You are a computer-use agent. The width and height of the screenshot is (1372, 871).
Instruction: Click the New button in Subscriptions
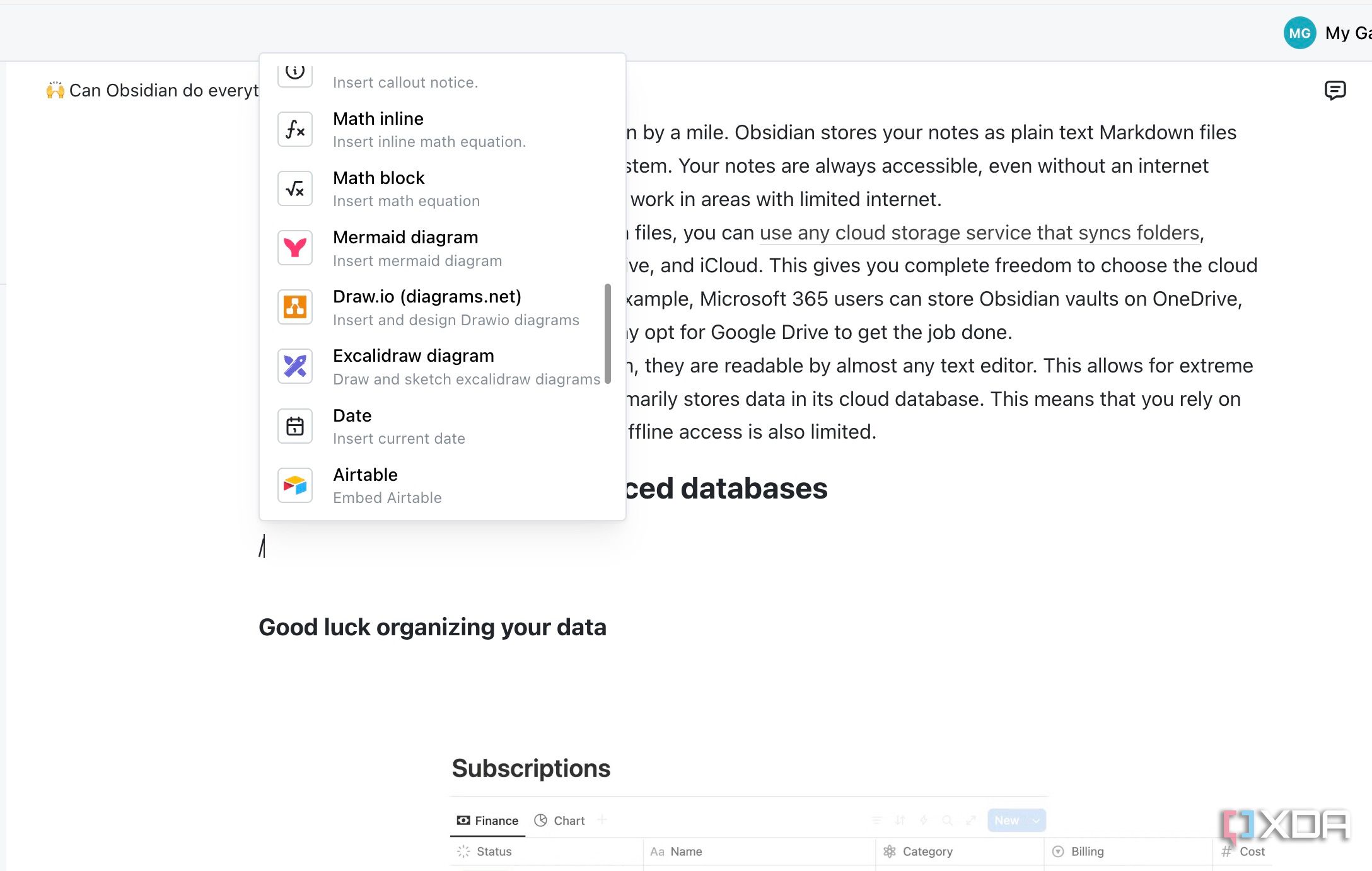pyautogui.click(x=1006, y=820)
